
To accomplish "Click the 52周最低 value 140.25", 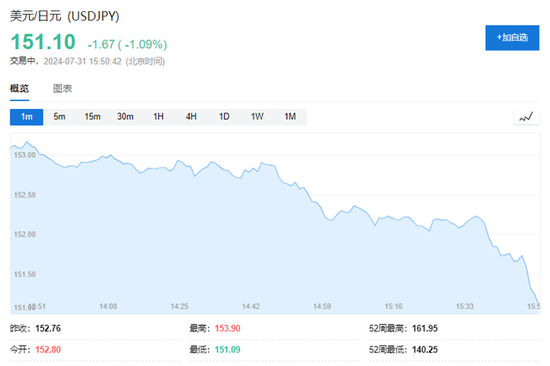I will pos(425,350).
